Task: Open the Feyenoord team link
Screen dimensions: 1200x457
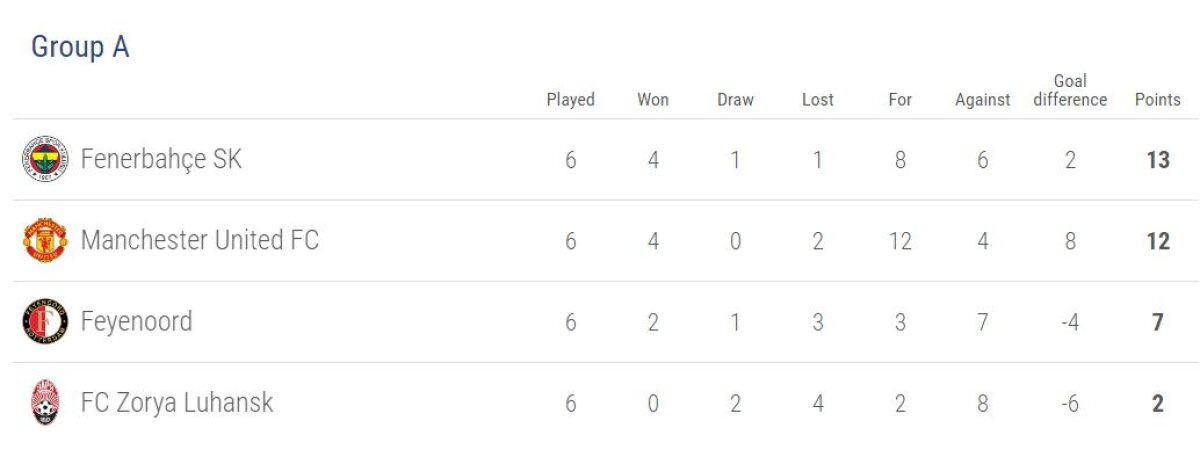Action: [136, 321]
